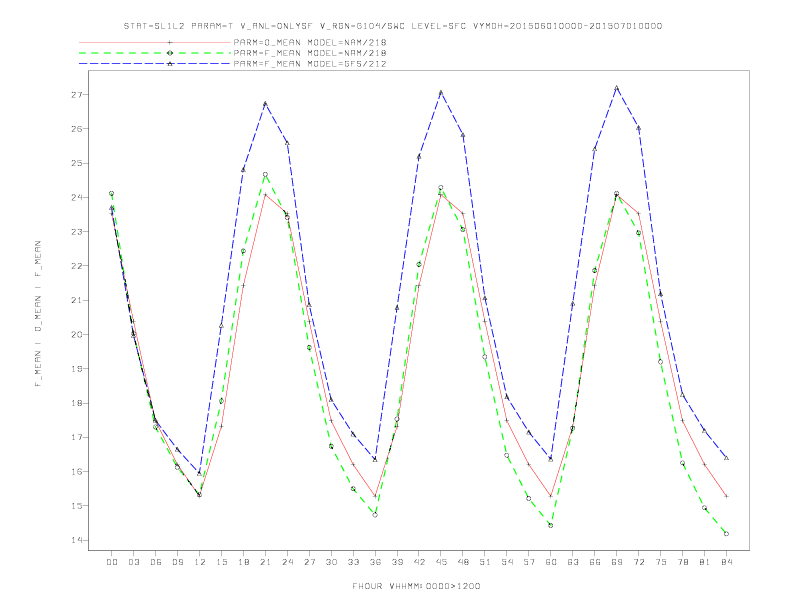
Task: Click x-axis tick label 18
Action: 243,562
